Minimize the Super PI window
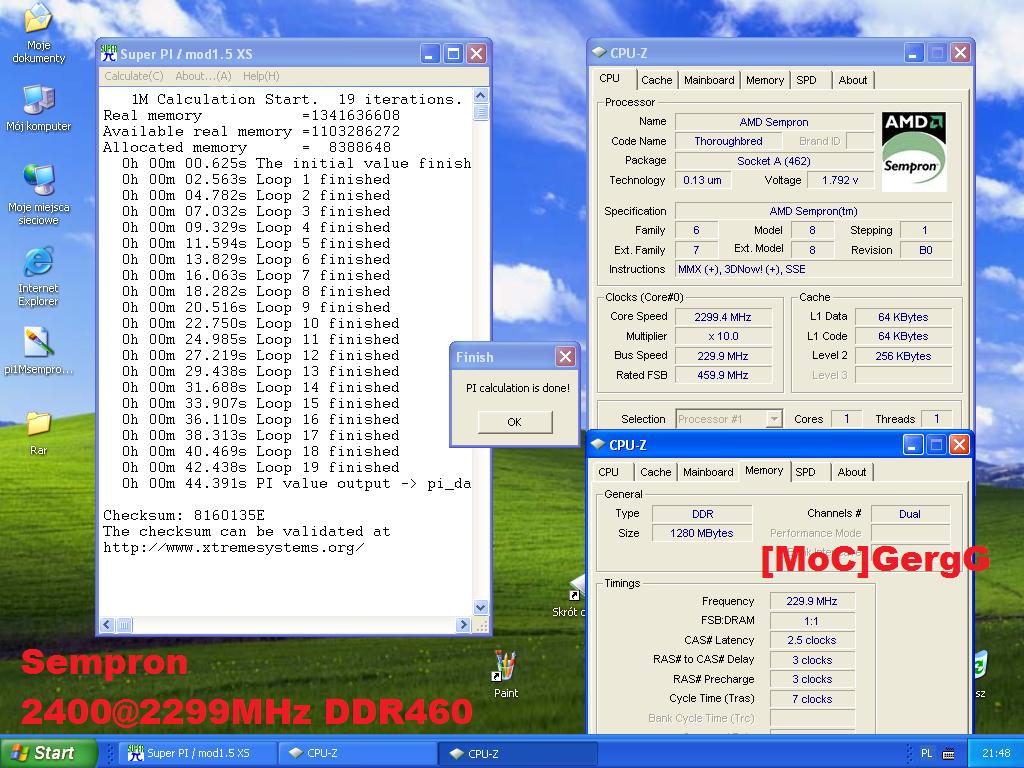 click(x=429, y=54)
